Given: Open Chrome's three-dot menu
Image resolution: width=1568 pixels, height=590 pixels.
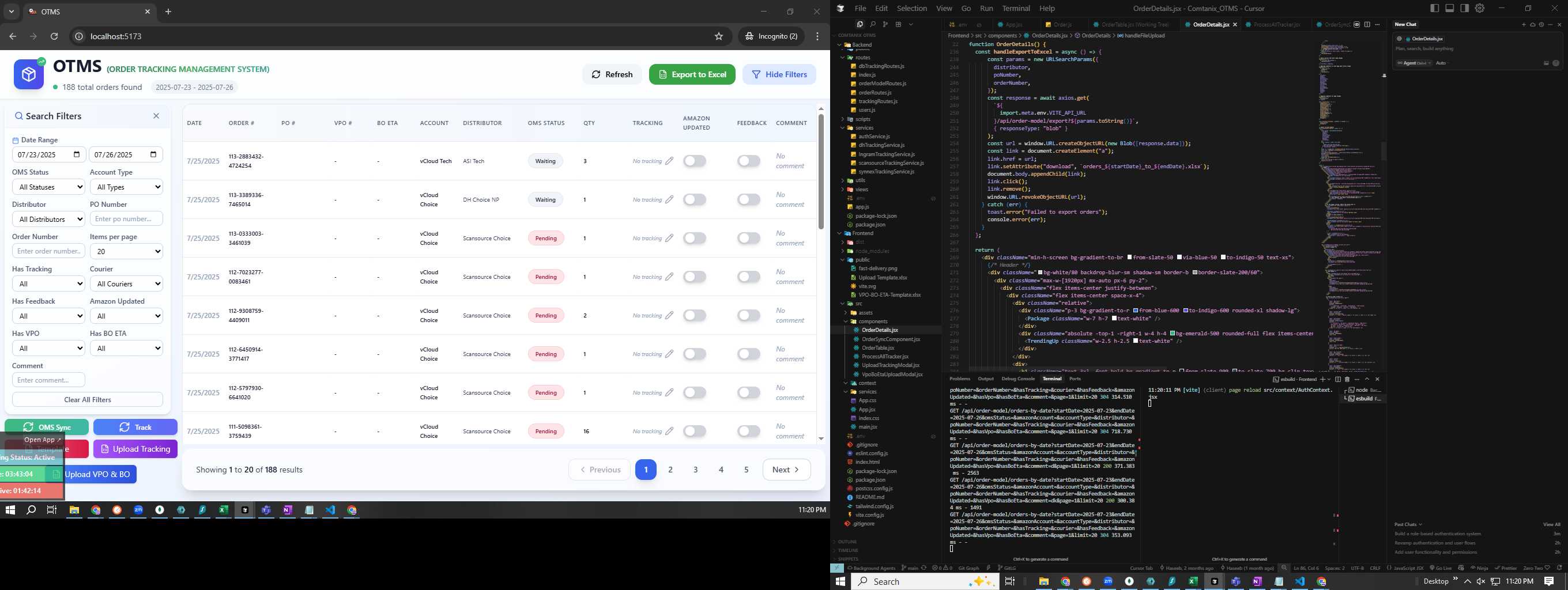Looking at the screenshot, I should 817,36.
